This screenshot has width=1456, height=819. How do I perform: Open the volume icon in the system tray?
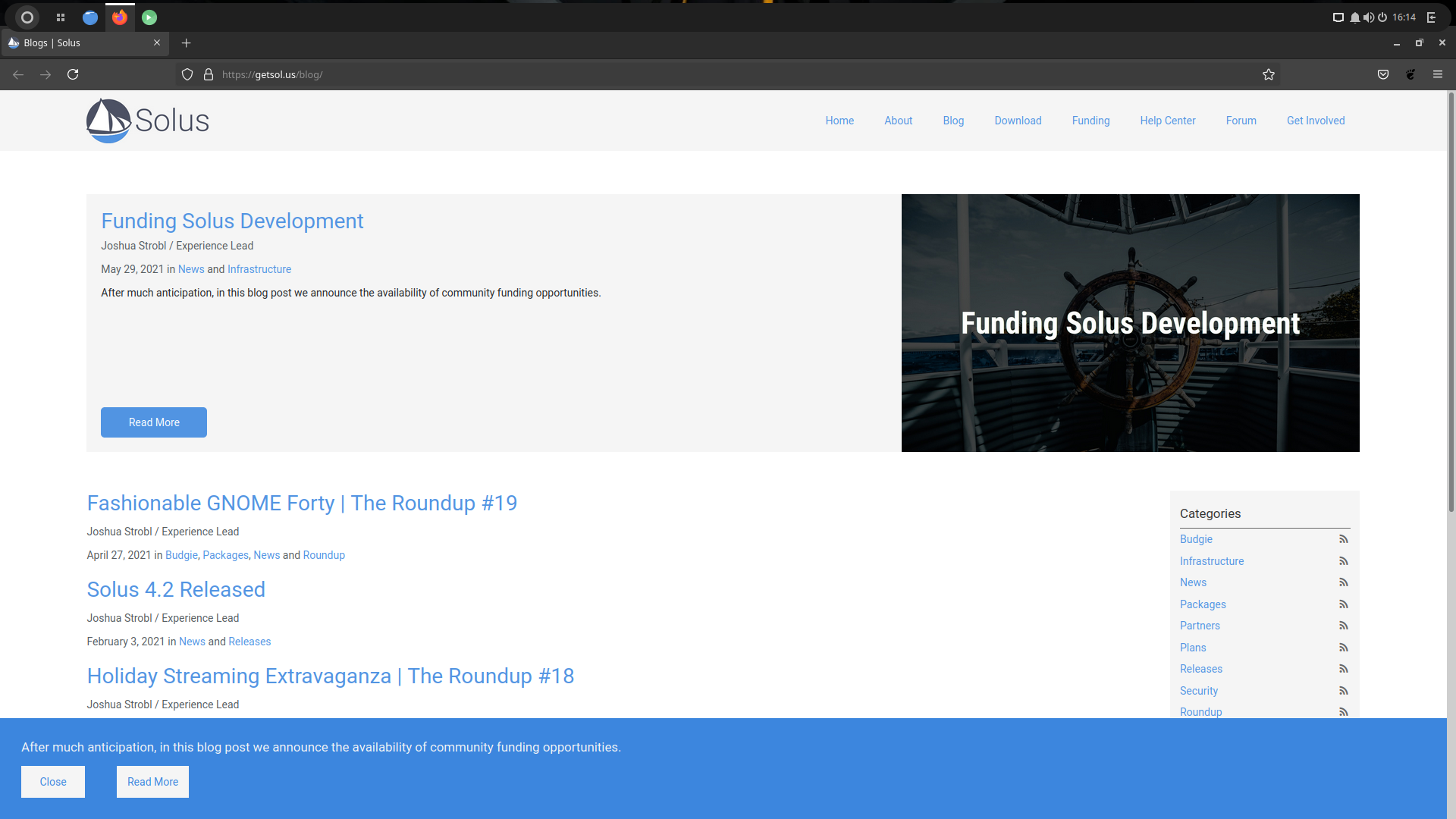[1368, 17]
